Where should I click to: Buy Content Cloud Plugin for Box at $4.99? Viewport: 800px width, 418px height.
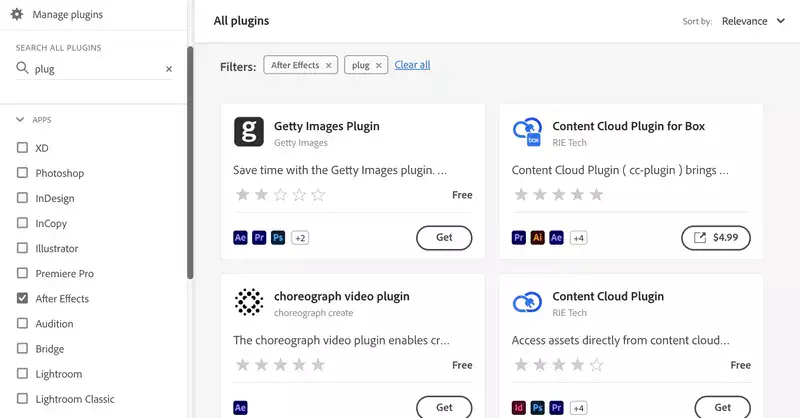pyautogui.click(x=716, y=238)
